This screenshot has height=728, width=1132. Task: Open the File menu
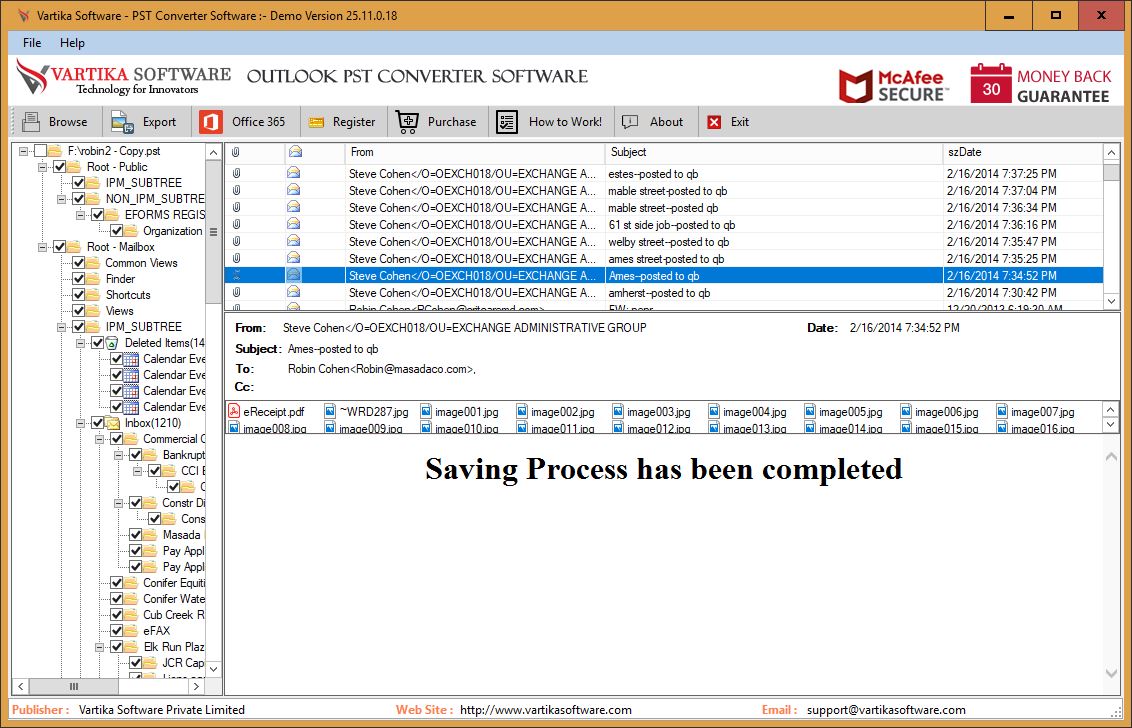32,43
